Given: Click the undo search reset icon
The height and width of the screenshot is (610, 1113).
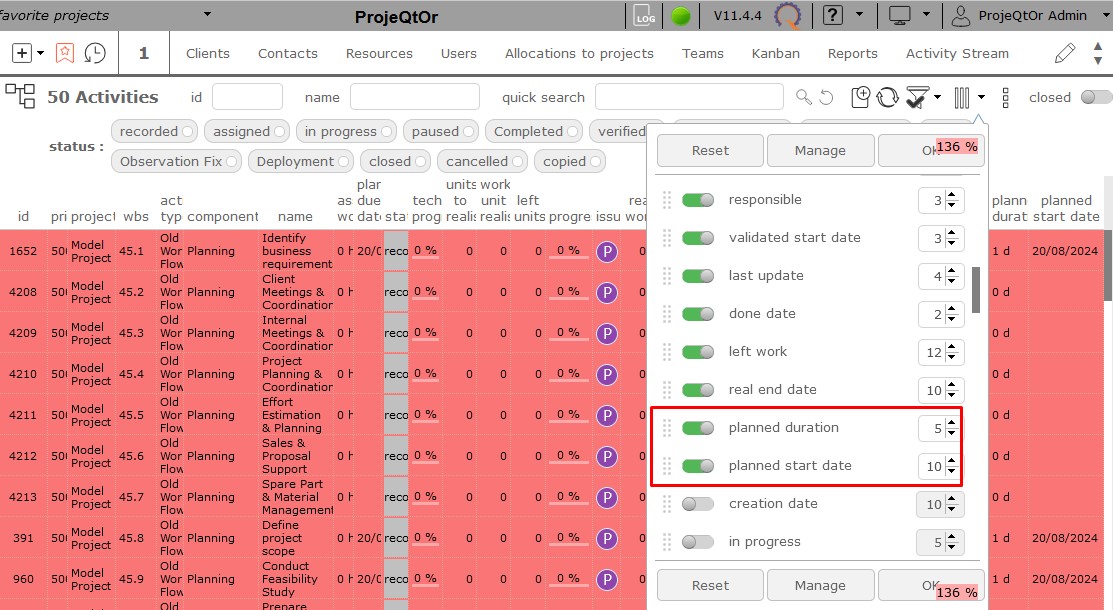Looking at the screenshot, I should point(826,97).
